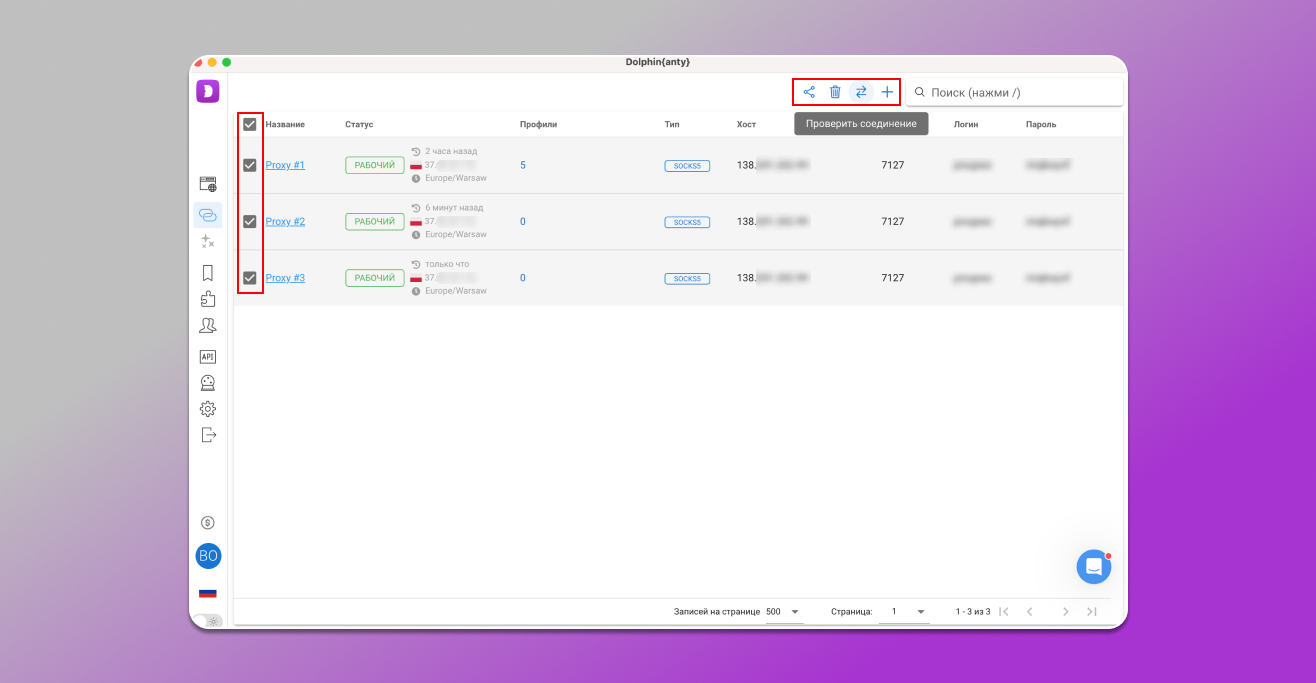Screen dimensions: 1316x683
Task: Open the Proxy #1 link
Action: click(285, 165)
